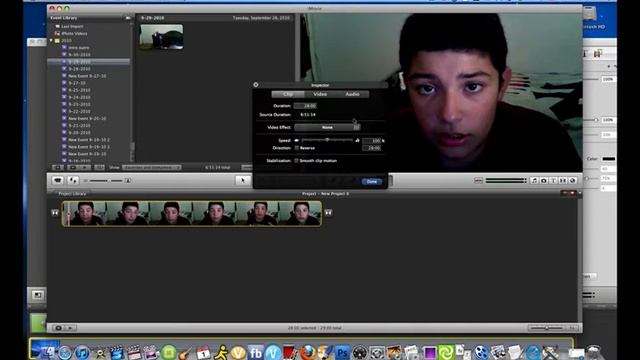Click the Duration input field
Image resolution: width=640 pixels, height=360 pixels.
coord(305,106)
